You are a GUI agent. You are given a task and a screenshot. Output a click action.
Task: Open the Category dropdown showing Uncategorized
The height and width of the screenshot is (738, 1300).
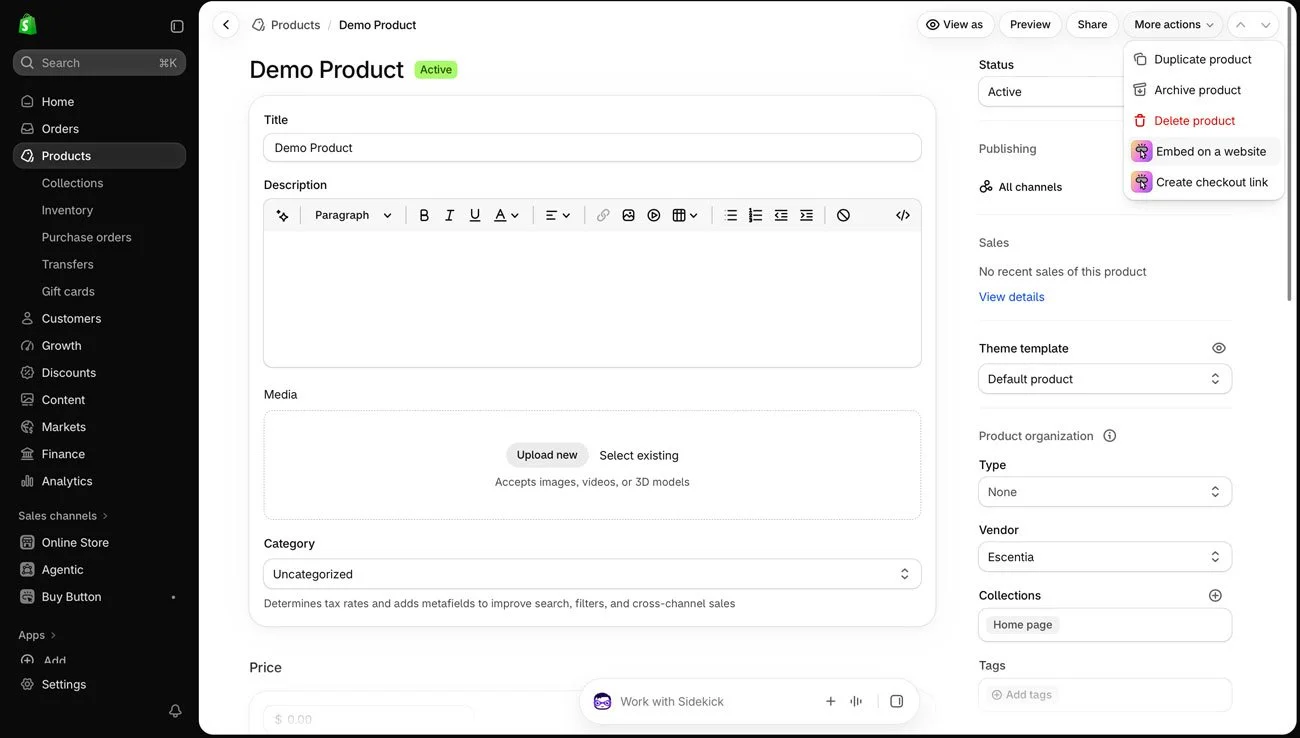coord(592,574)
